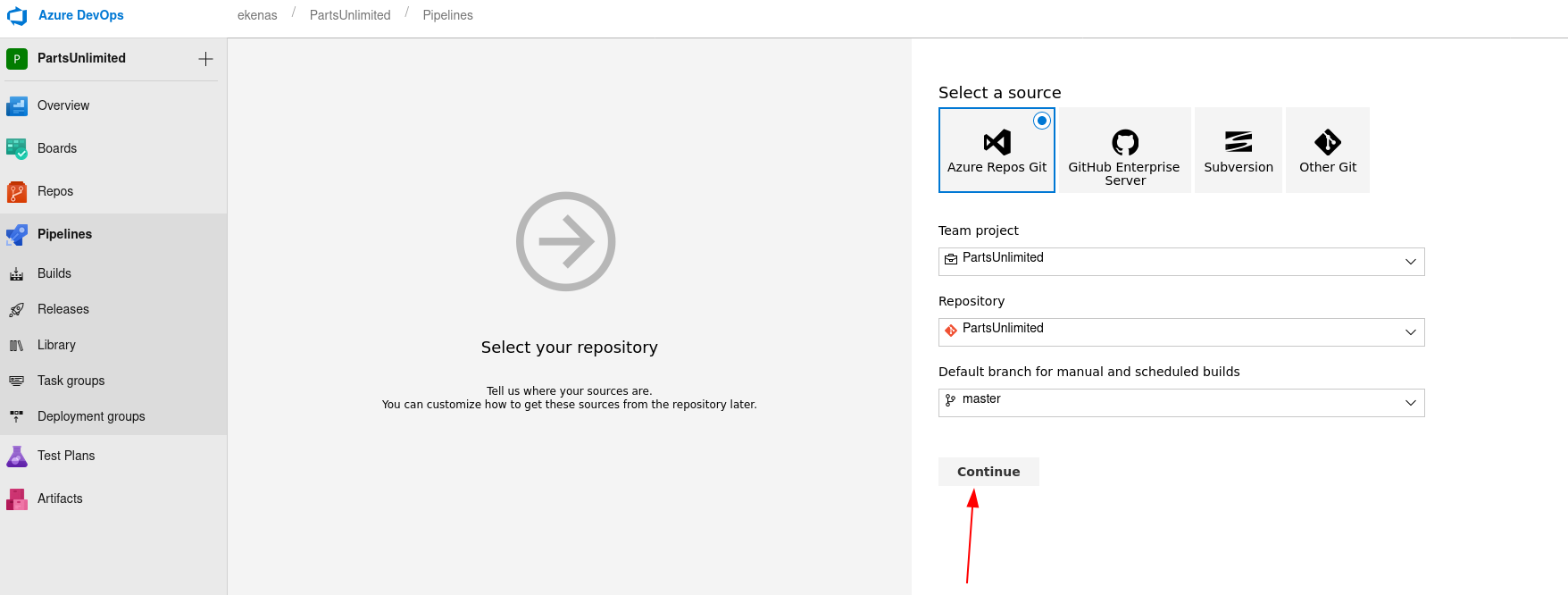Choose GitHub Enterprise Server as source

pyautogui.click(x=1124, y=150)
